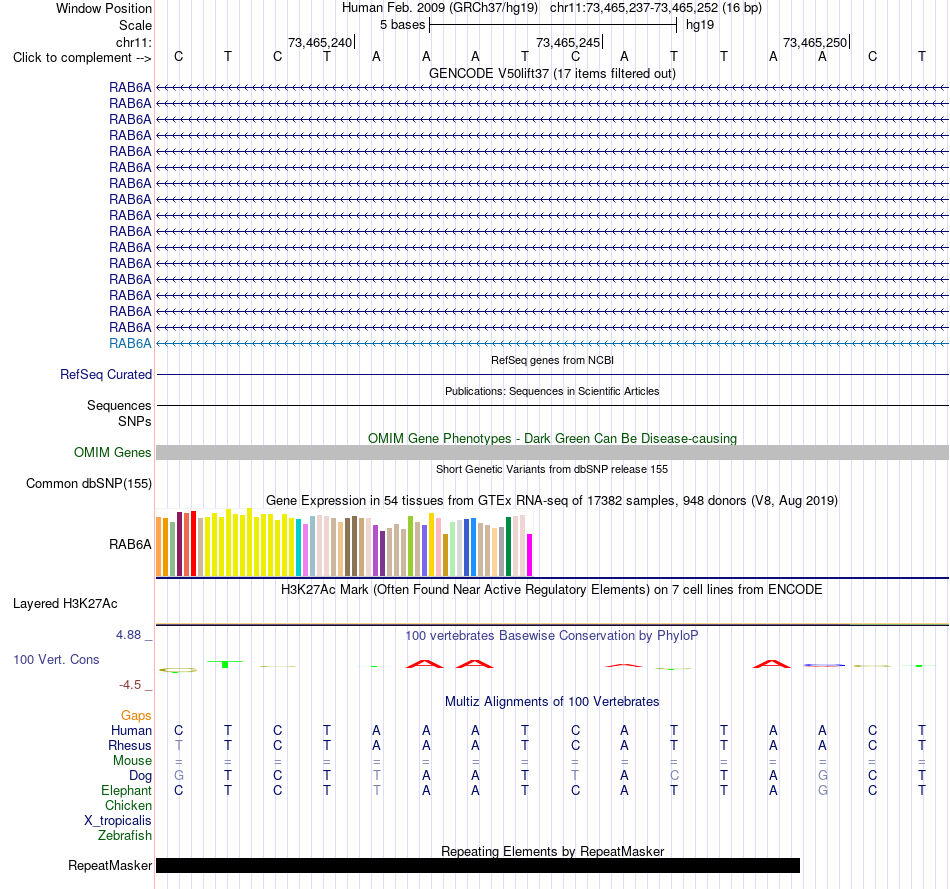Image resolution: width=950 pixels, height=889 pixels.
Task: Click the '100 Vert. Cons' label
Action: (x=56, y=659)
